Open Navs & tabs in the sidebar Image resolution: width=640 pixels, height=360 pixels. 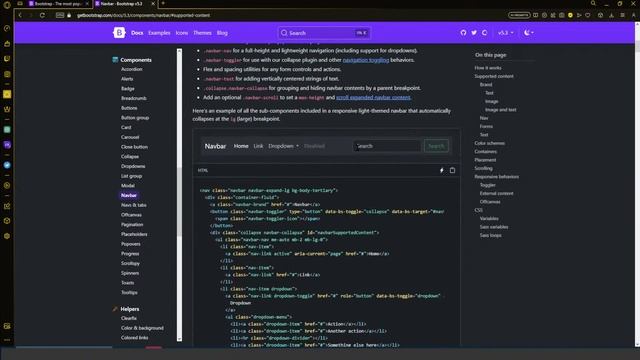pyautogui.click(x=133, y=205)
